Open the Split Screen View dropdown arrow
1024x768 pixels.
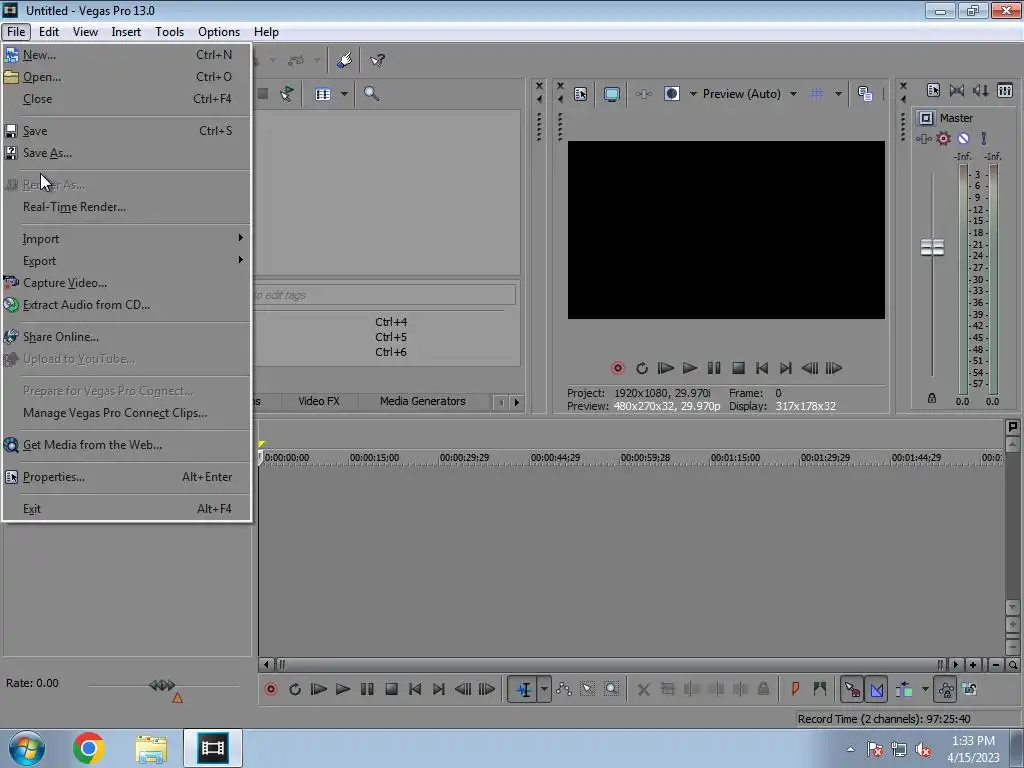pos(693,94)
